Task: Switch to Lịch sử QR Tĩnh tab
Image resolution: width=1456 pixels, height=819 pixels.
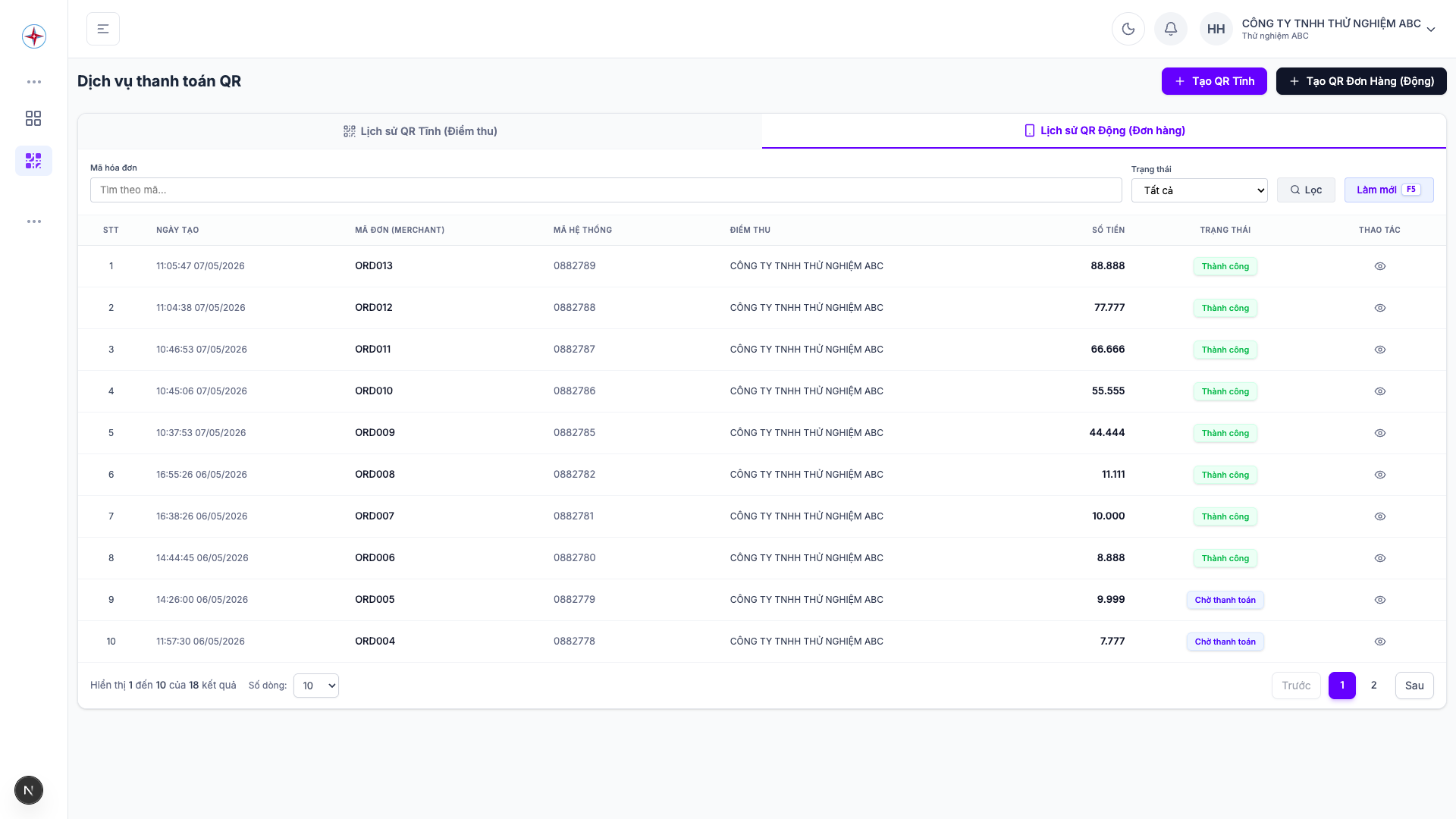Action: [420, 131]
